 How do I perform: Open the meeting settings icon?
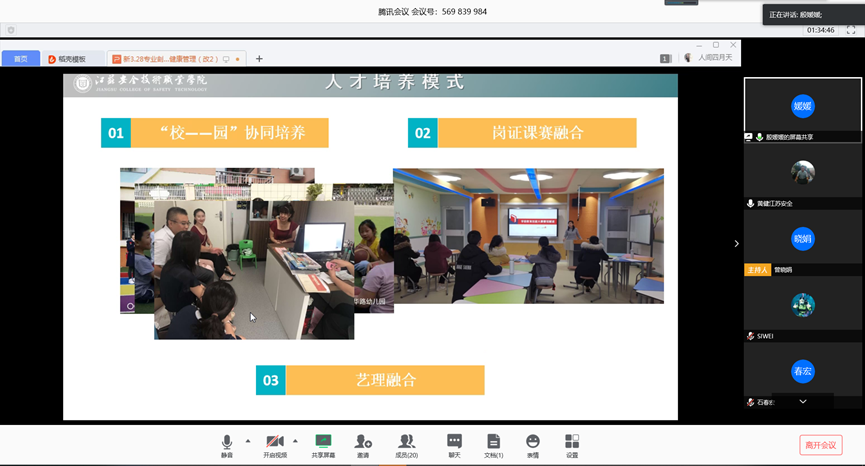pos(572,442)
